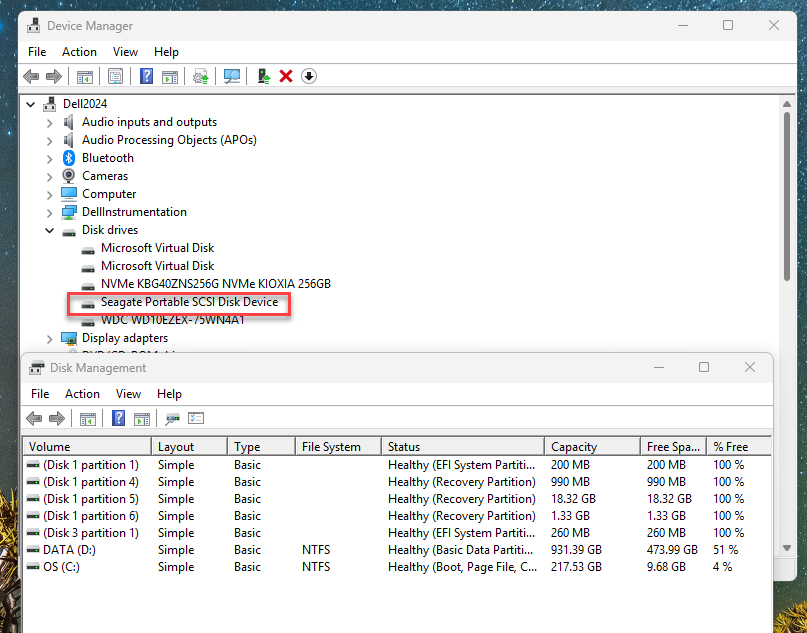The height and width of the screenshot is (633, 807).
Task: Minimize the Device Manager window
Action: coord(683,25)
